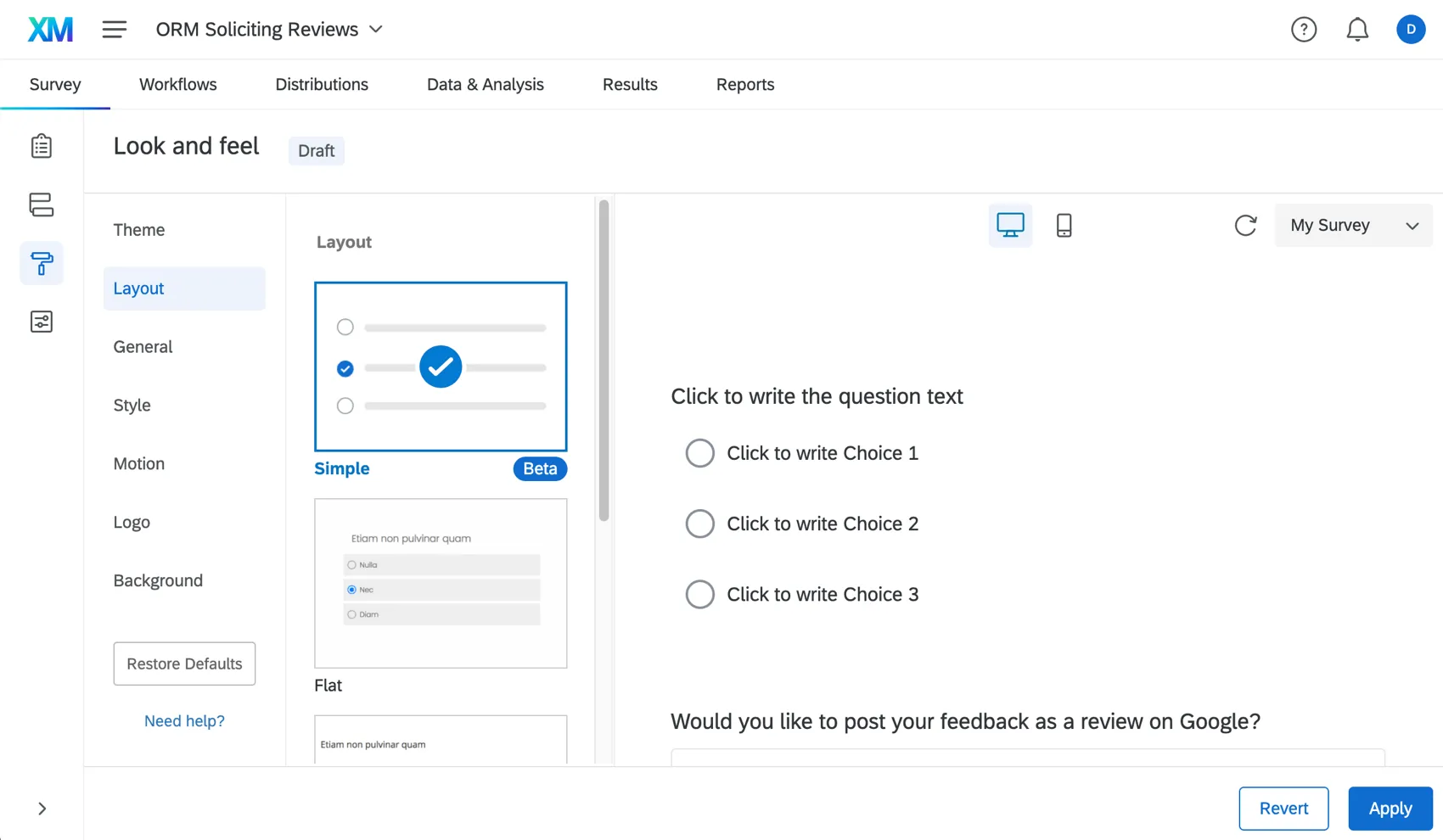Image resolution: width=1443 pixels, height=840 pixels.
Task: Open the notifications bell
Action: click(x=1357, y=30)
